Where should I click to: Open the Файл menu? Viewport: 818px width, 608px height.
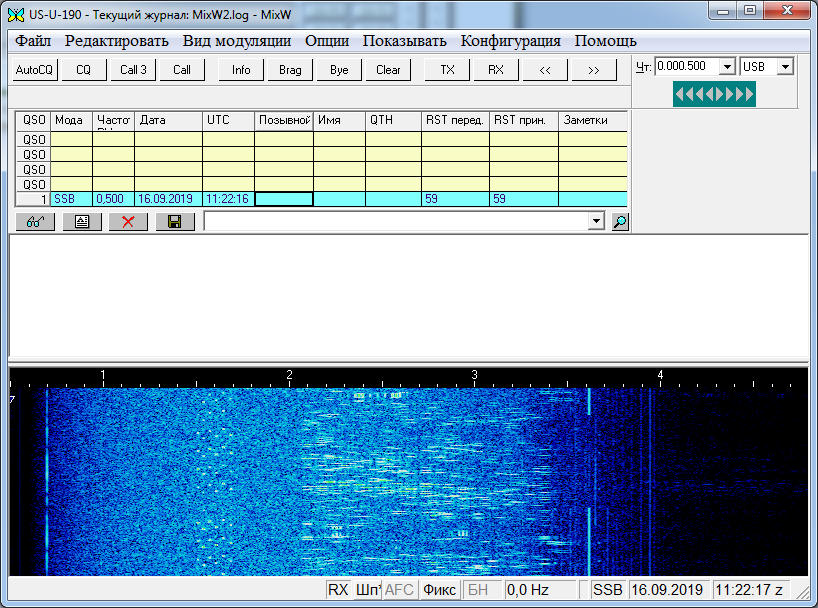pos(33,41)
